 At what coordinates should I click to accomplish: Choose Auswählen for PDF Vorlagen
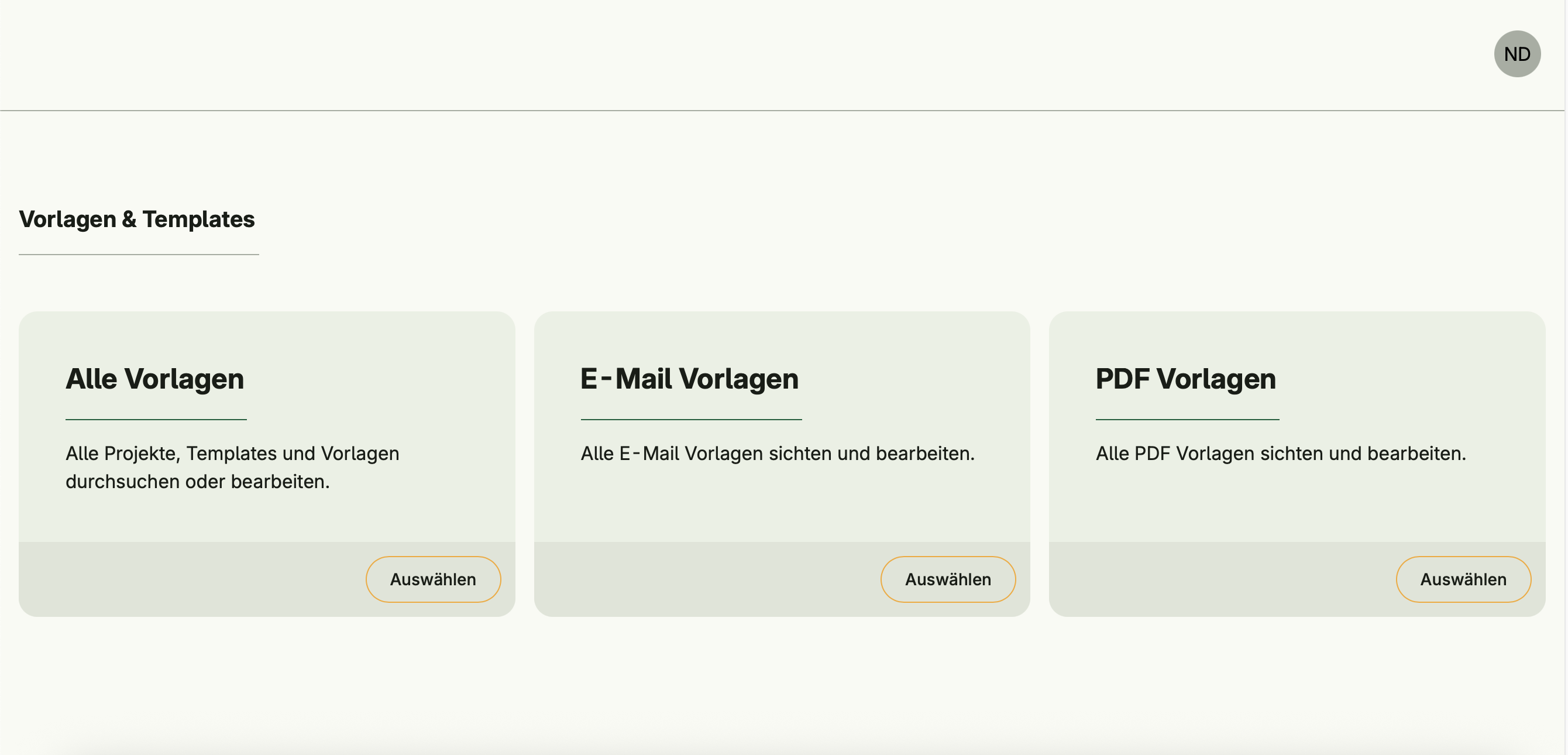coord(1463,579)
